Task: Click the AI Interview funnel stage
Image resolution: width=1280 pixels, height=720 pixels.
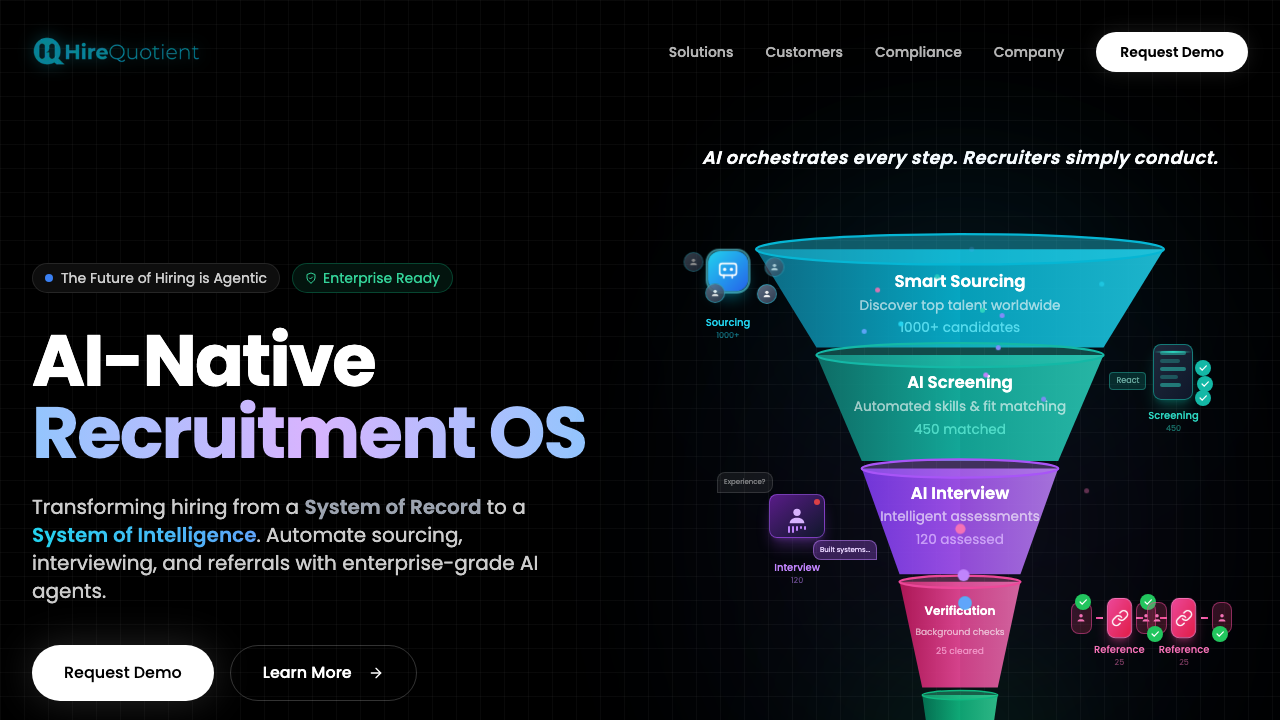Action: (x=959, y=515)
